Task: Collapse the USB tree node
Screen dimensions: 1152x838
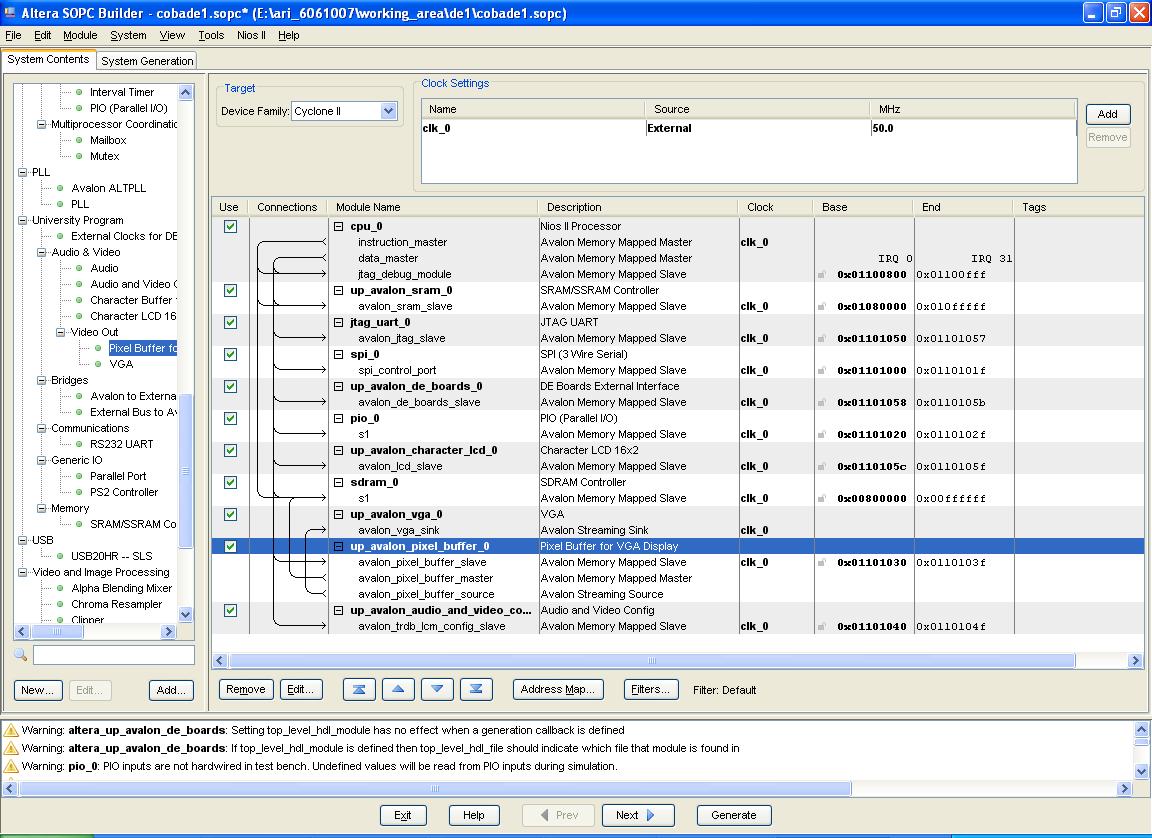Action: click(22, 540)
